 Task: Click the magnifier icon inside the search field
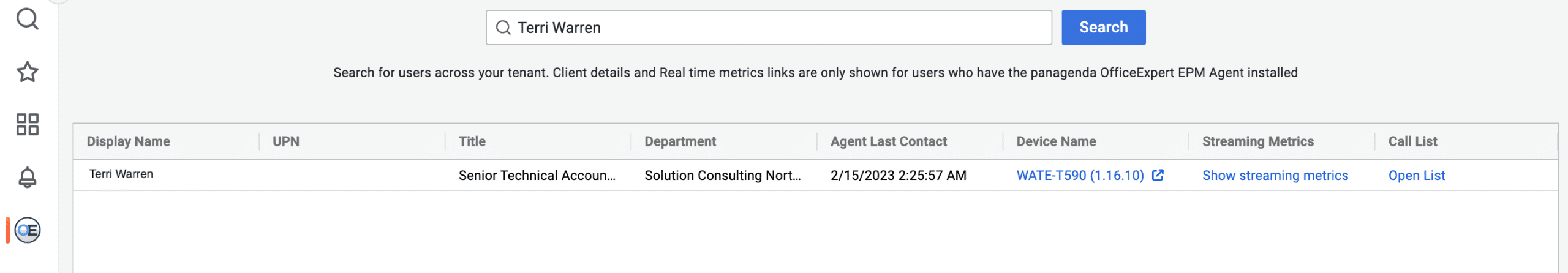(503, 28)
